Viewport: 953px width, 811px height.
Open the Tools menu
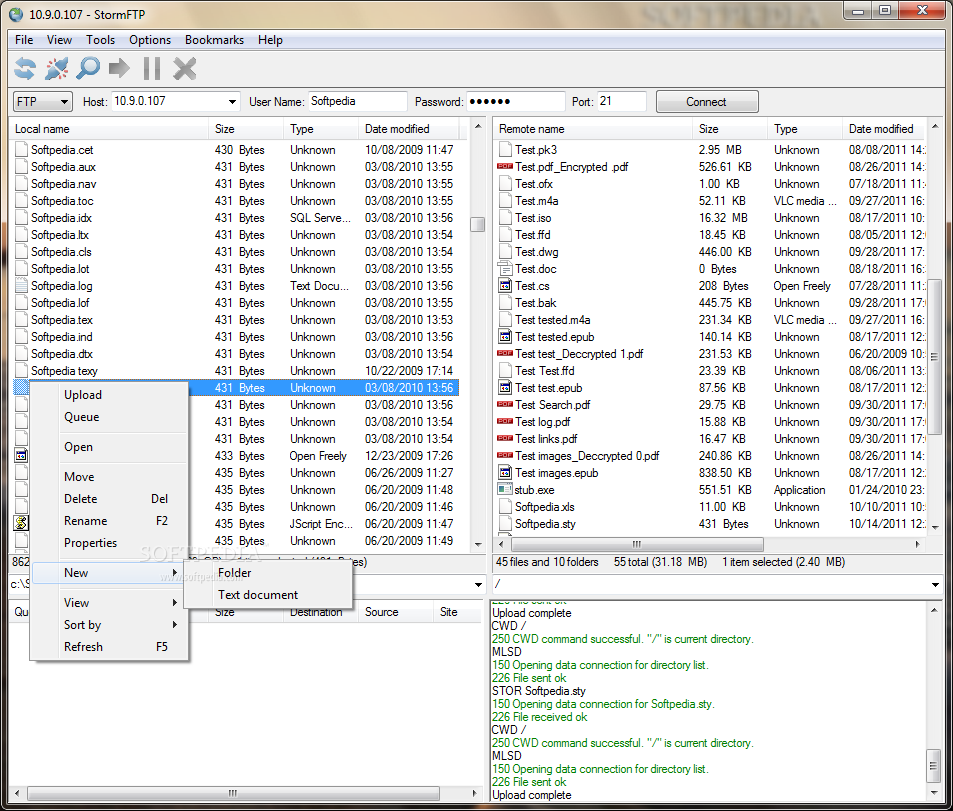(100, 40)
